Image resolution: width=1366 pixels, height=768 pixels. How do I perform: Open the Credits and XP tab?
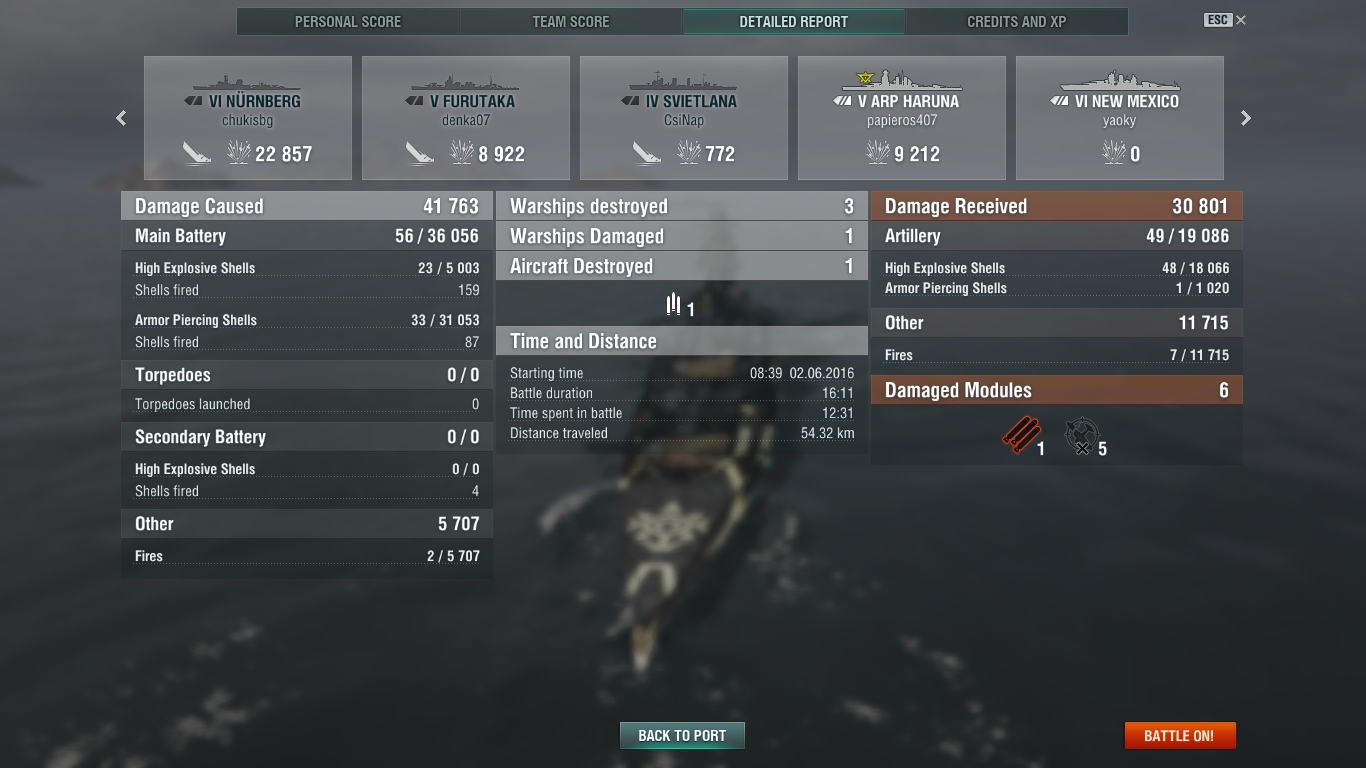pyautogui.click(x=1017, y=21)
